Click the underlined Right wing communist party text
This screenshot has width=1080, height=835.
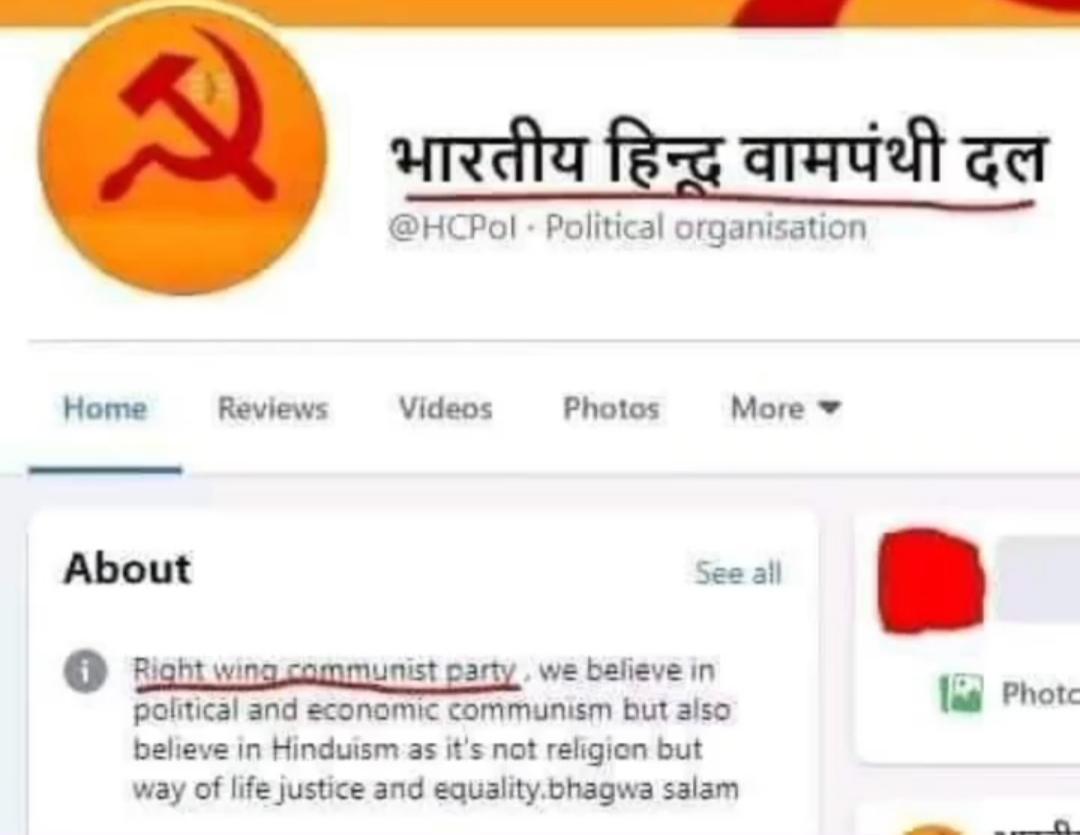coord(325,670)
